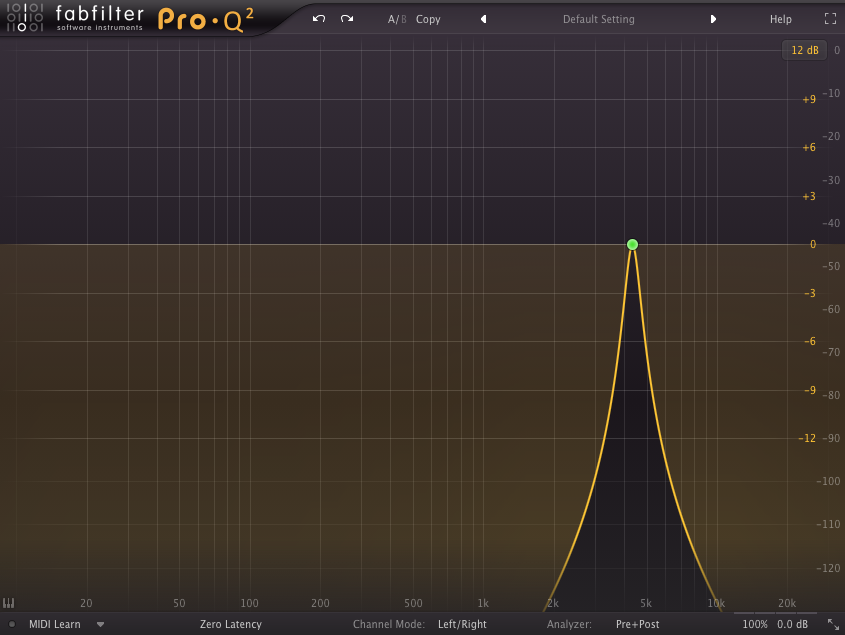Click the redo arrow icon
Screen dimensions: 845x635
(x=347, y=19)
